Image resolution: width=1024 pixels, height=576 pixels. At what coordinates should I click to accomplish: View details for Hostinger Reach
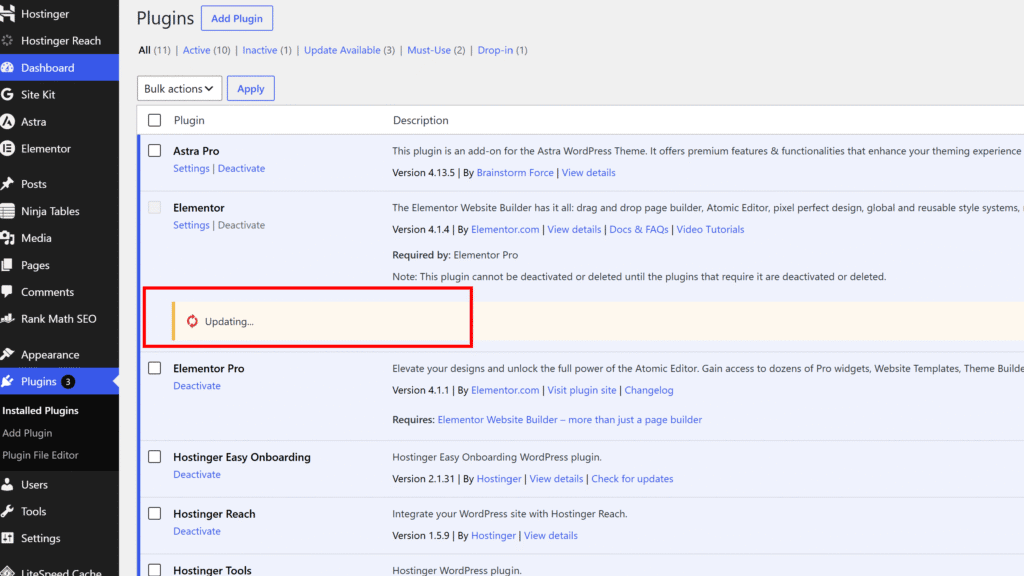tap(551, 536)
